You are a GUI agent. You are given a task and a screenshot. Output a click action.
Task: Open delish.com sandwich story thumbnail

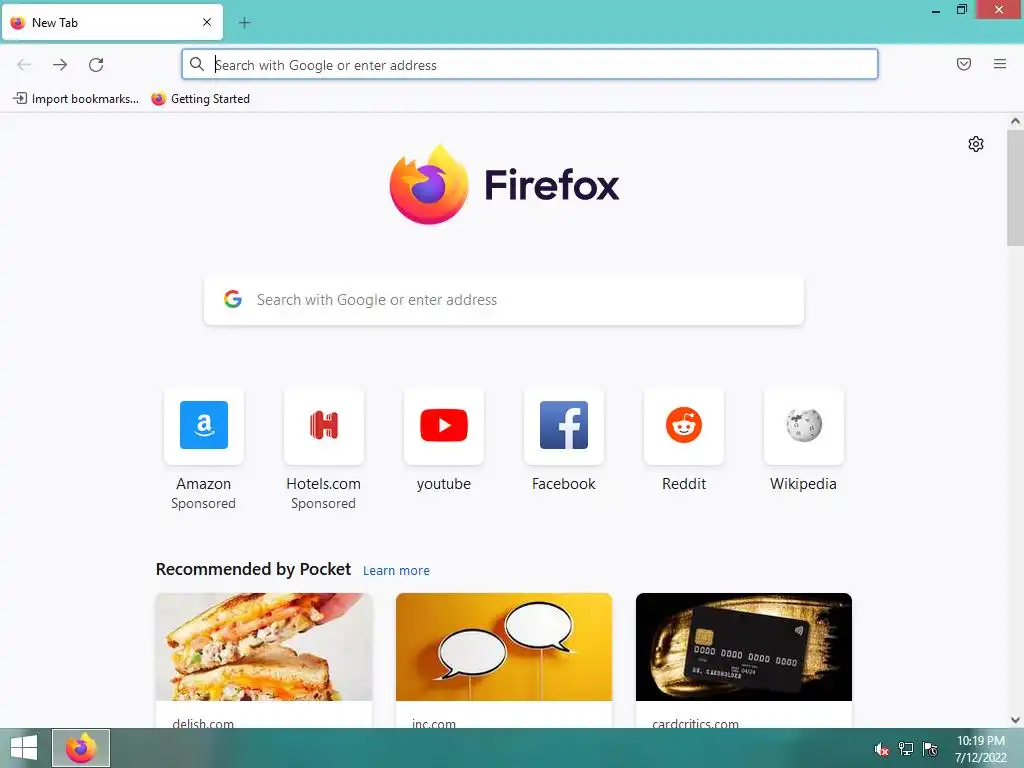click(x=264, y=647)
